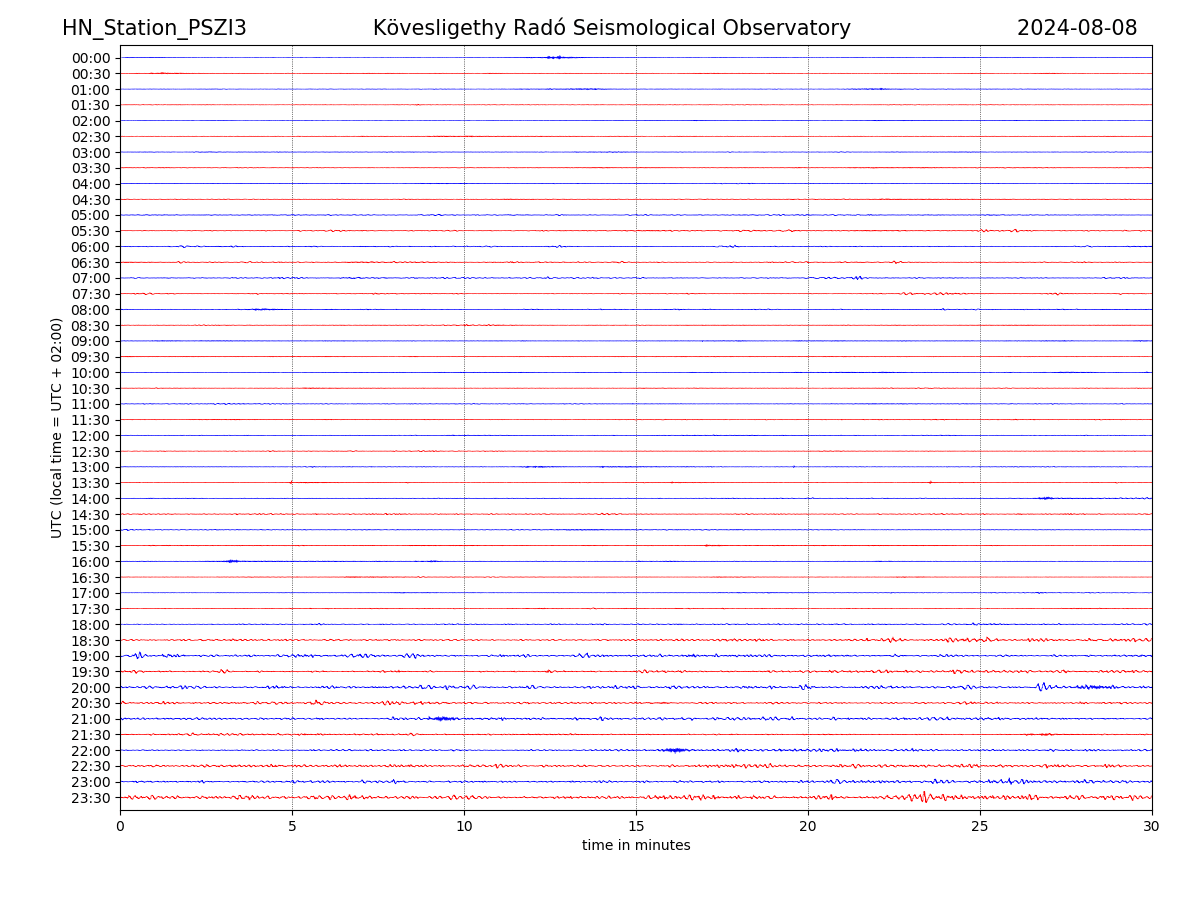
Task: Click the x-axis tick label 0
Action: 120,826
